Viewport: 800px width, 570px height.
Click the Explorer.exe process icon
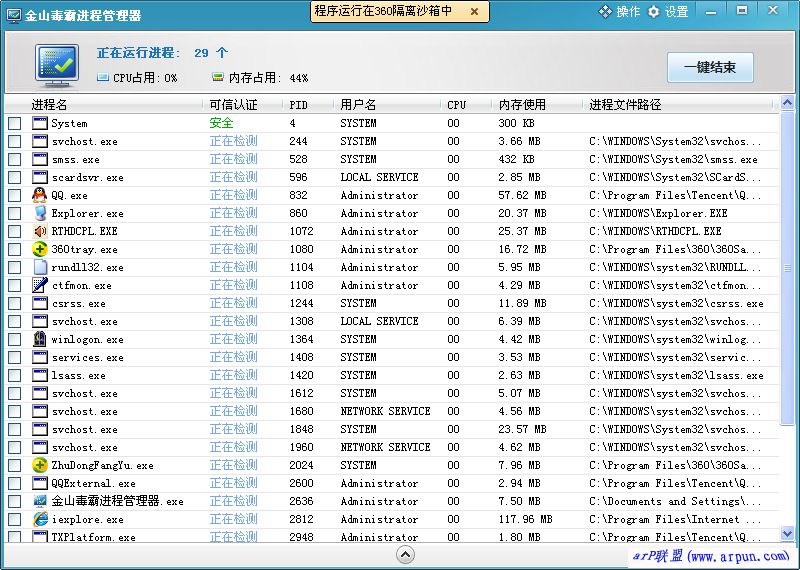pos(40,213)
